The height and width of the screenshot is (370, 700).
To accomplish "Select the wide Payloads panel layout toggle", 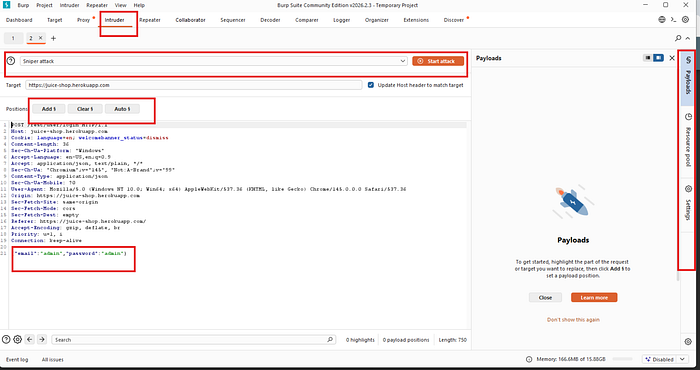I will pos(658,58).
